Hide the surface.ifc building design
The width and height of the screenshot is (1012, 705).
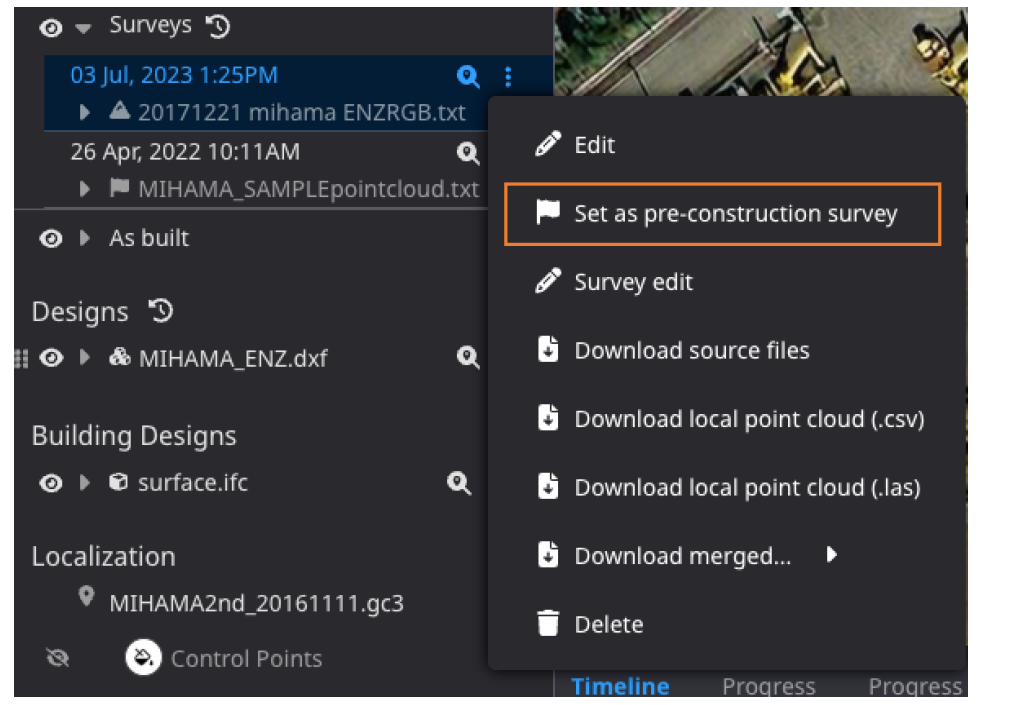[x=51, y=483]
